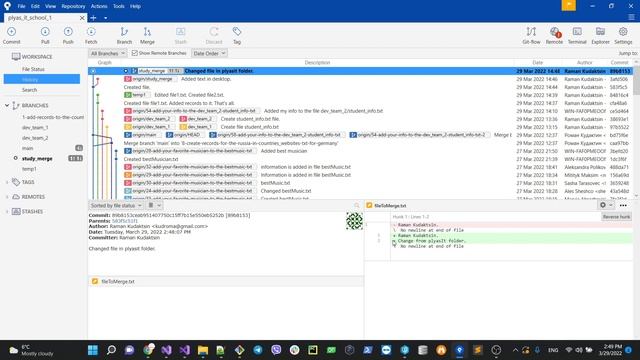Click the Author column header

pos(584,62)
